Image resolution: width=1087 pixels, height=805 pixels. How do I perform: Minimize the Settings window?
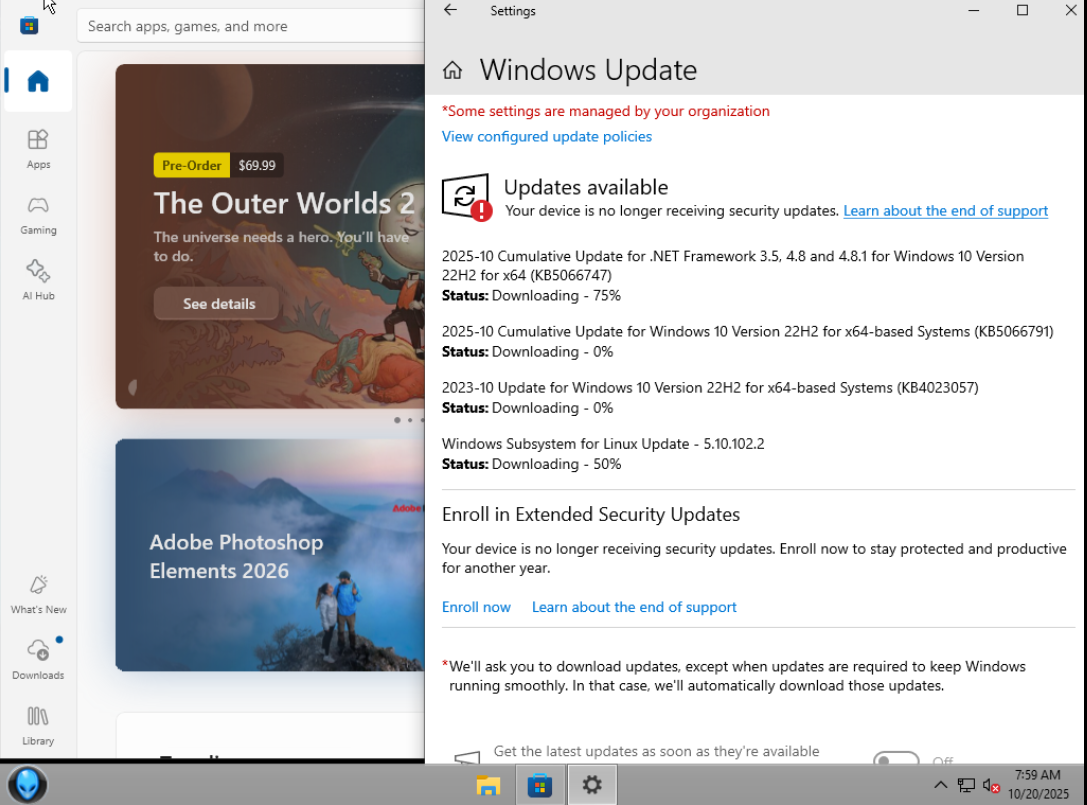tap(973, 10)
